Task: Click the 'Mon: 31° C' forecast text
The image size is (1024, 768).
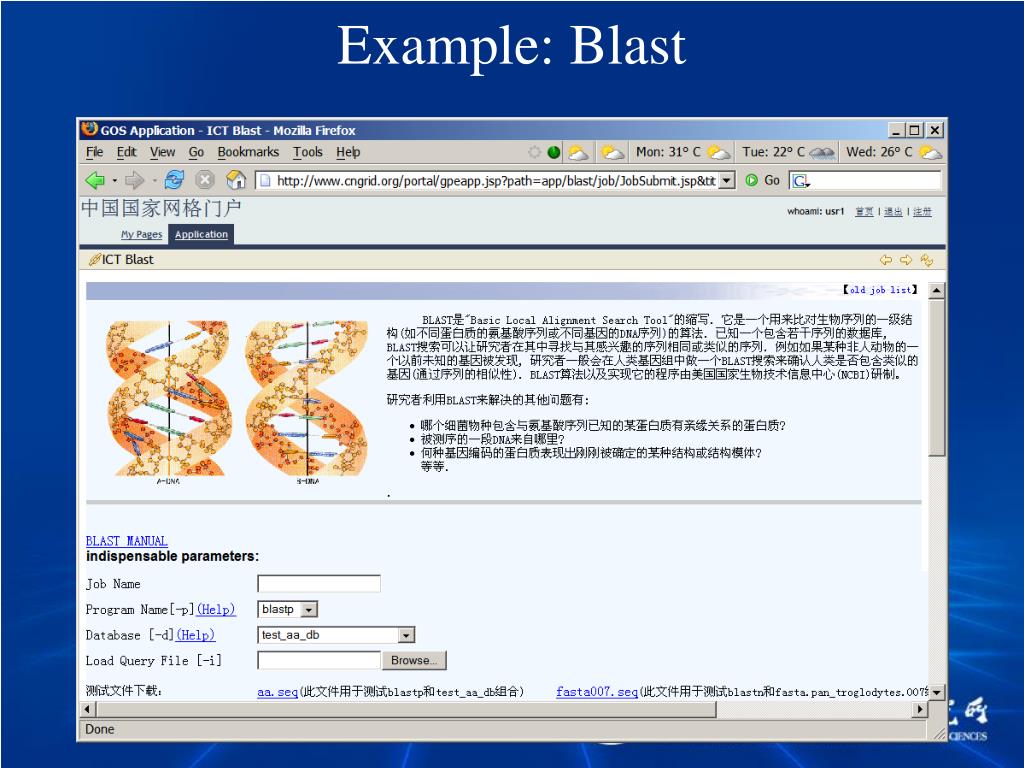Action: (x=668, y=152)
